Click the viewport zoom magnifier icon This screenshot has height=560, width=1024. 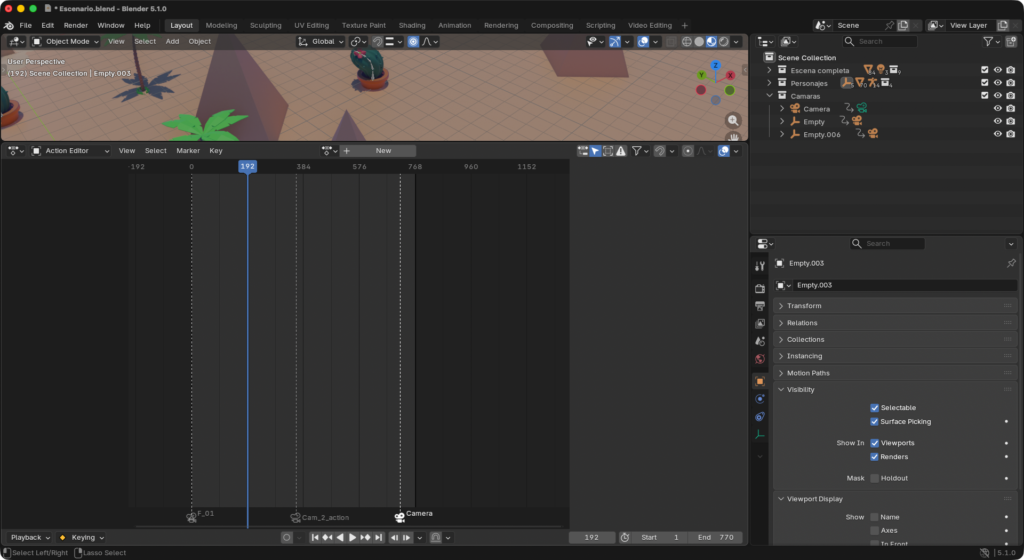[733, 120]
